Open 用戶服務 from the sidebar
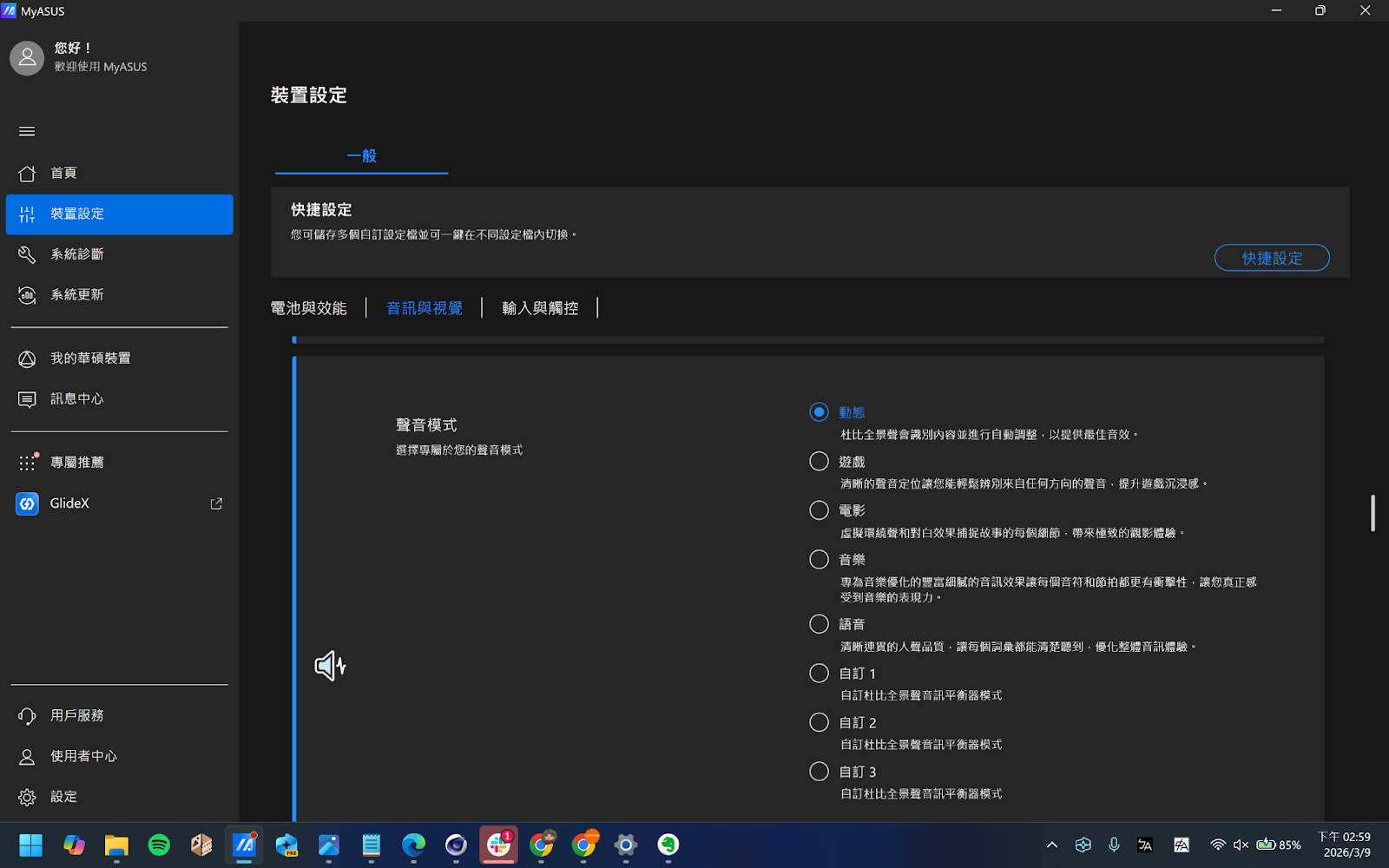 pos(76,715)
